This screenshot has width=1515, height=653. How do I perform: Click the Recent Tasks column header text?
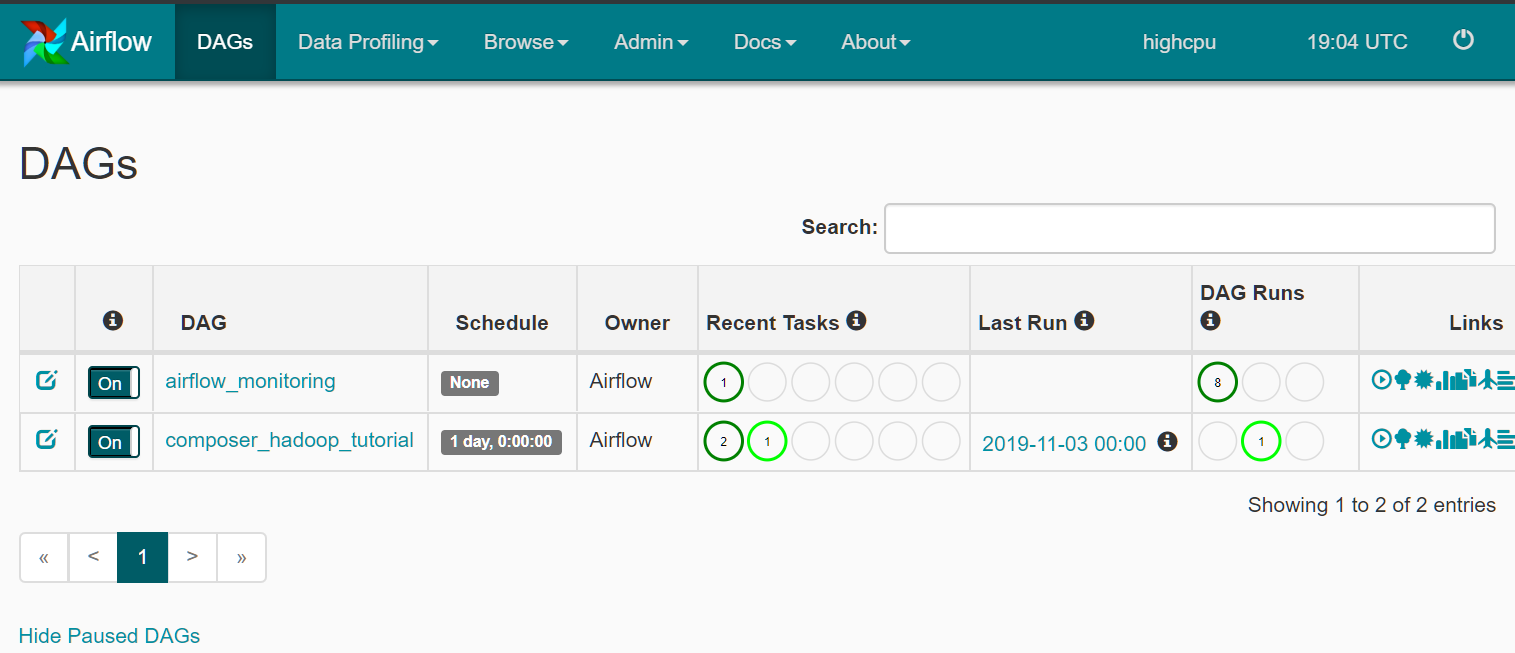click(773, 322)
